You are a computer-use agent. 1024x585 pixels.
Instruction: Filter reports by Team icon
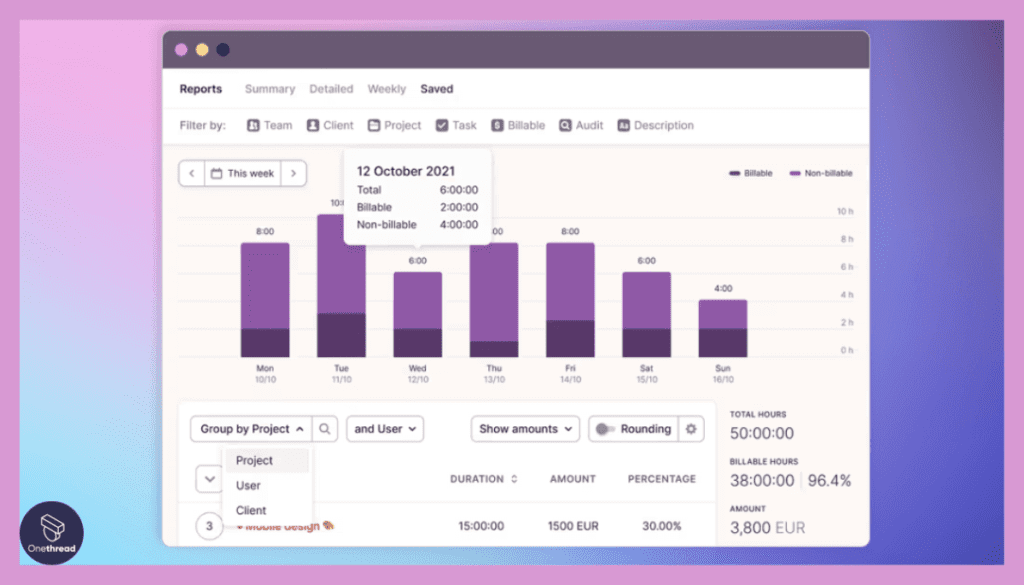[x=253, y=125]
